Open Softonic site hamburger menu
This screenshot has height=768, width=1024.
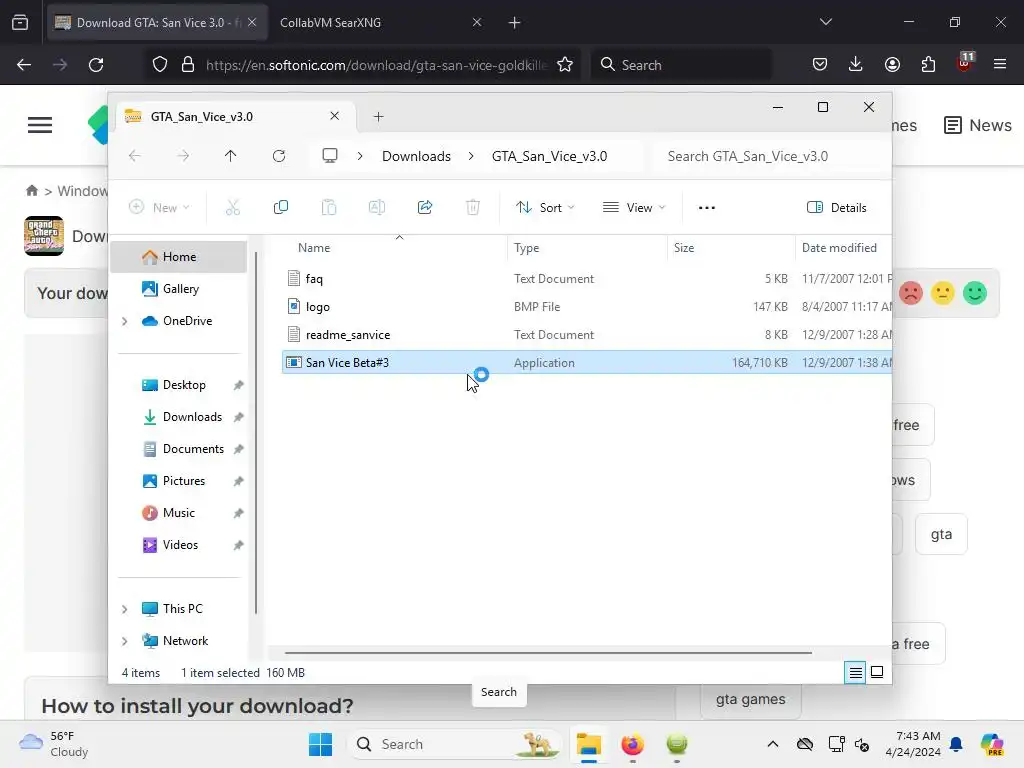pos(40,125)
